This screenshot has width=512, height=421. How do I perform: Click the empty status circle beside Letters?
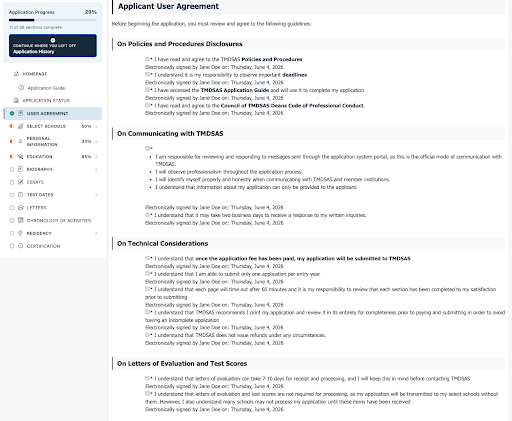pos(12,208)
